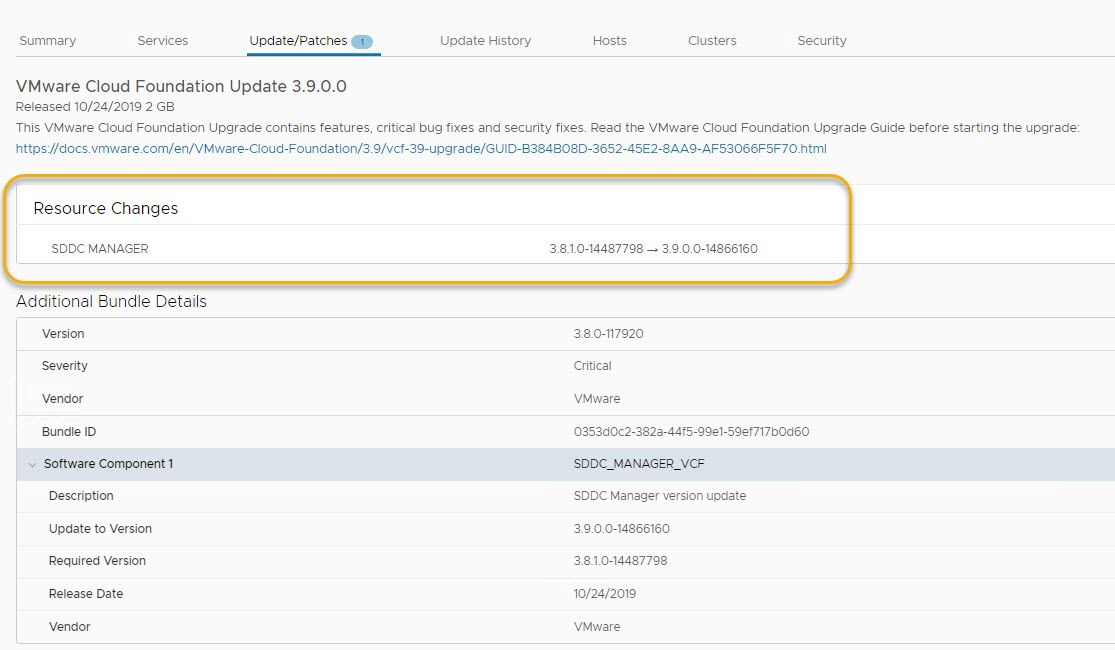Click the Bundle ID value string
Screen dimensions: 1115x650
pyautogui.click(x=691, y=432)
